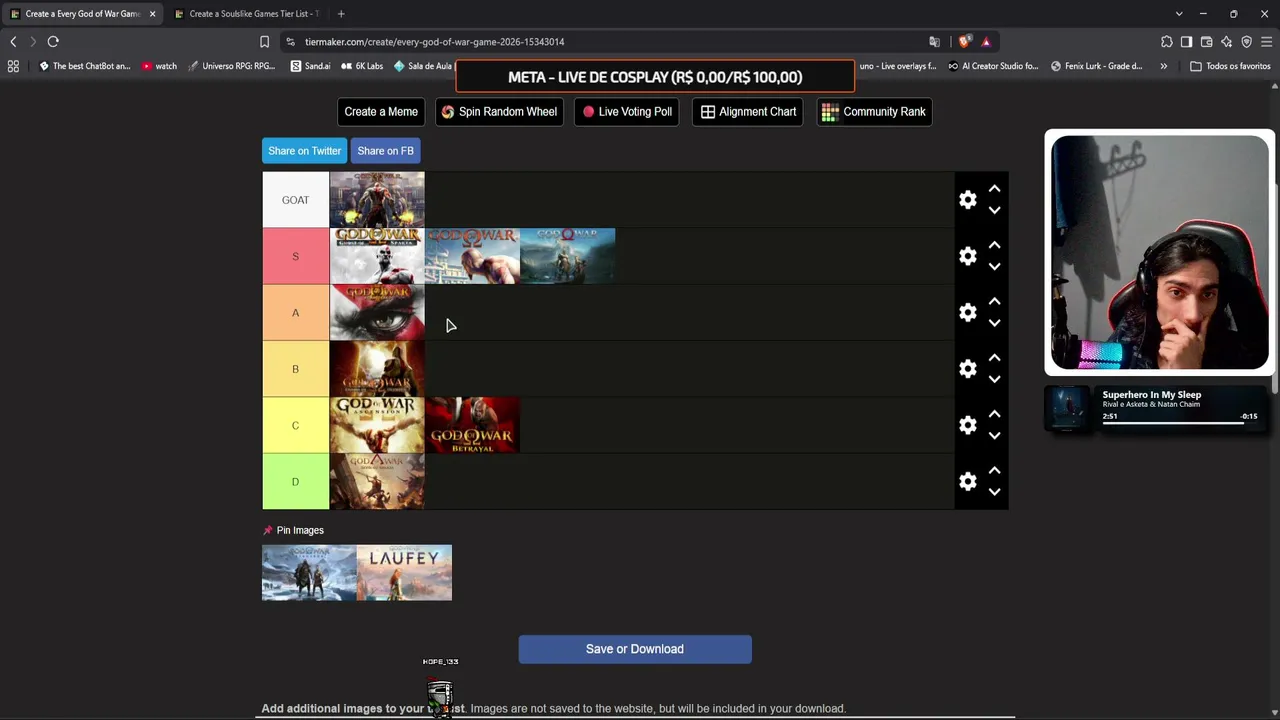Viewport: 1280px width, 720px height.
Task: Share the tier list on FB
Action: 385,151
